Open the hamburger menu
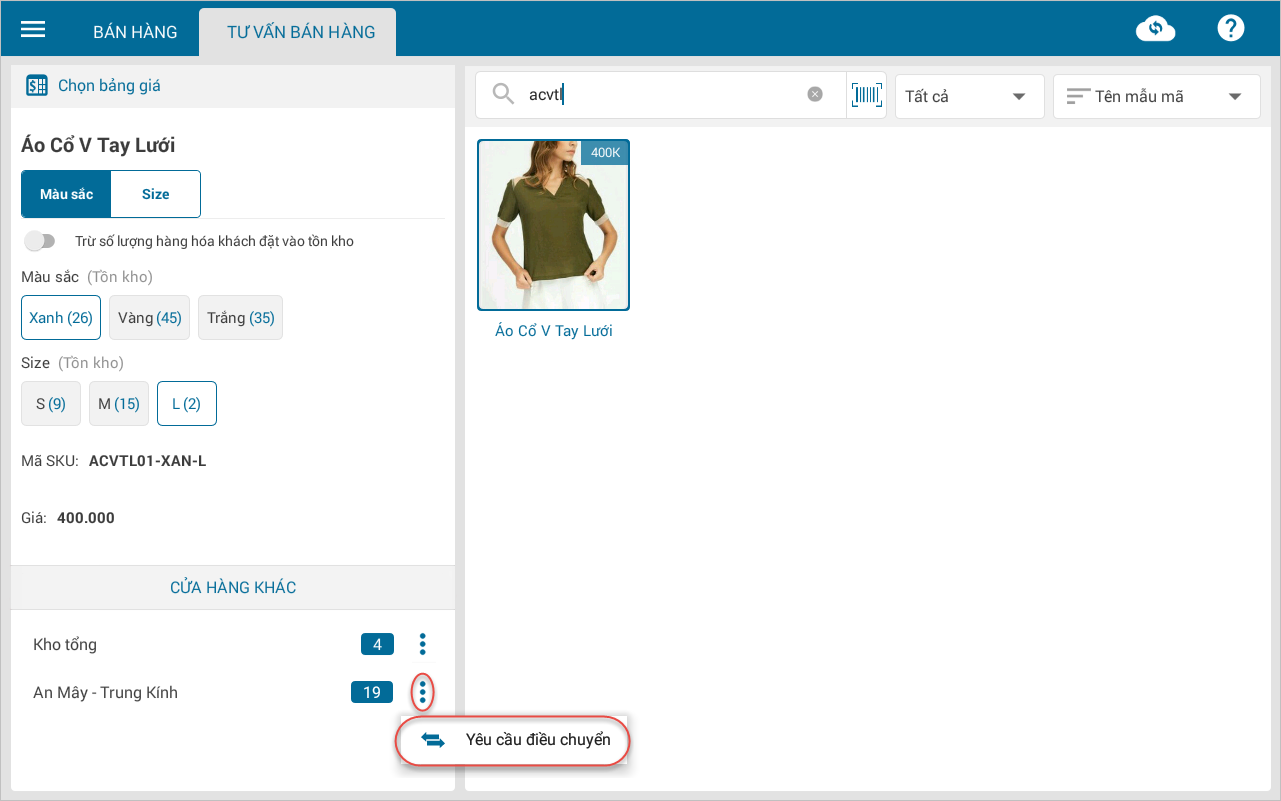1281x801 pixels. pos(33,29)
